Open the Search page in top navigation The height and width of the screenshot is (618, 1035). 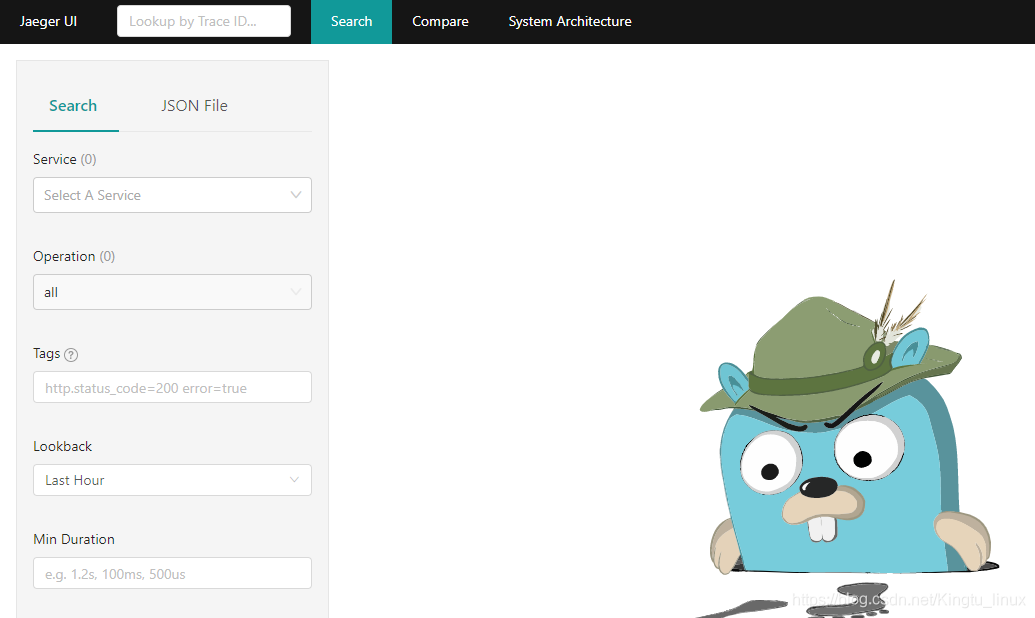[351, 22]
